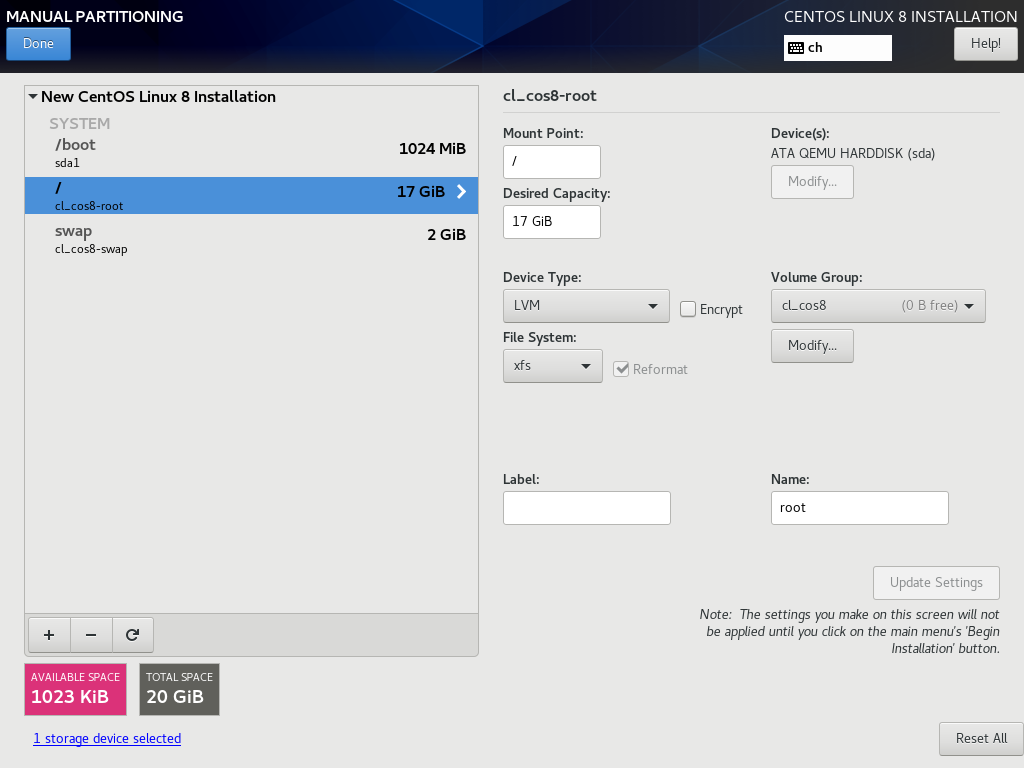
Task: Open the File System xfs dropdown
Action: coord(552,366)
